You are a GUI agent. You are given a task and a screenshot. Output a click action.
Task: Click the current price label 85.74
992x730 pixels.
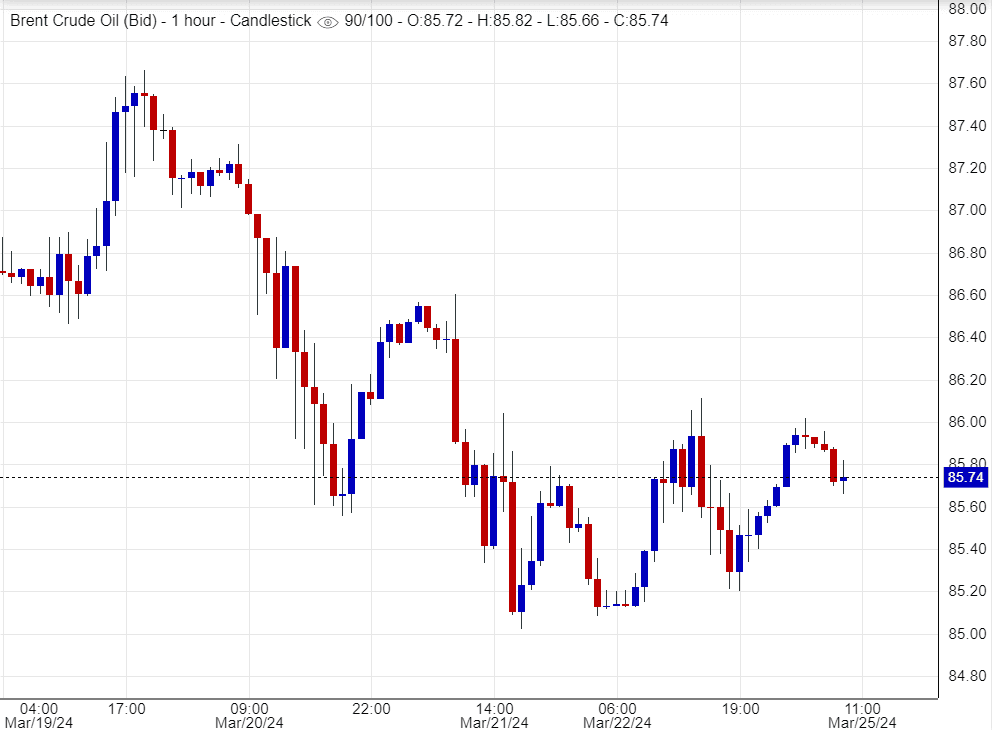click(964, 478)
